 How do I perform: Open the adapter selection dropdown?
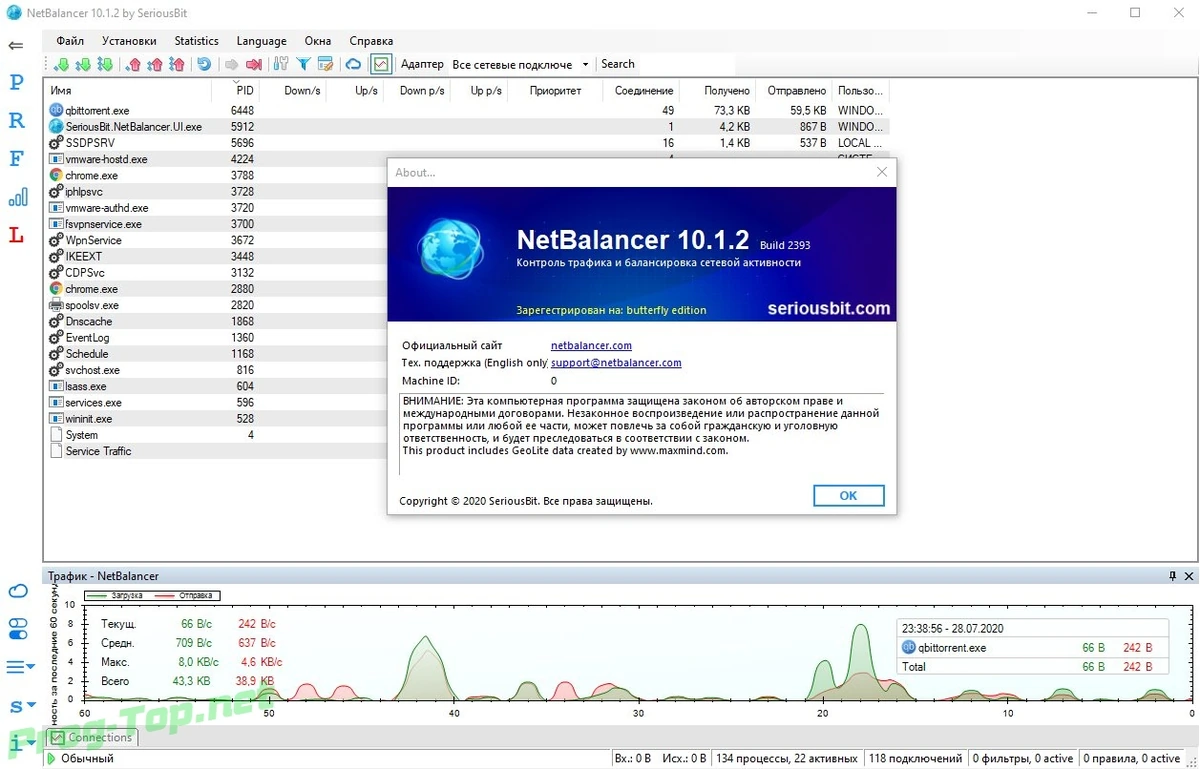[x=520, y=65]
